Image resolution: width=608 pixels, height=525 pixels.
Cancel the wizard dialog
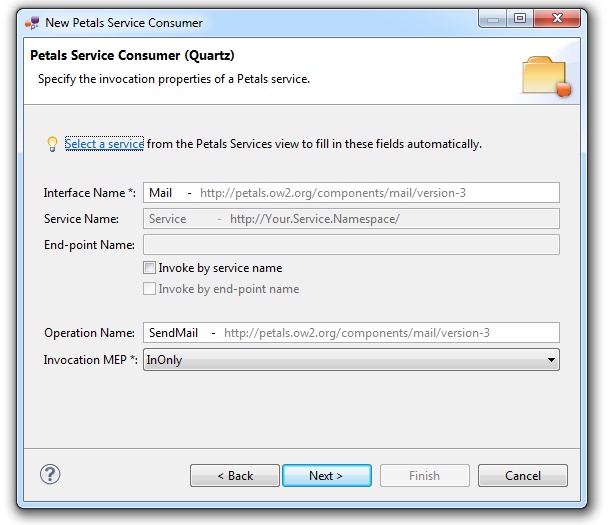(x=522, y=476)
